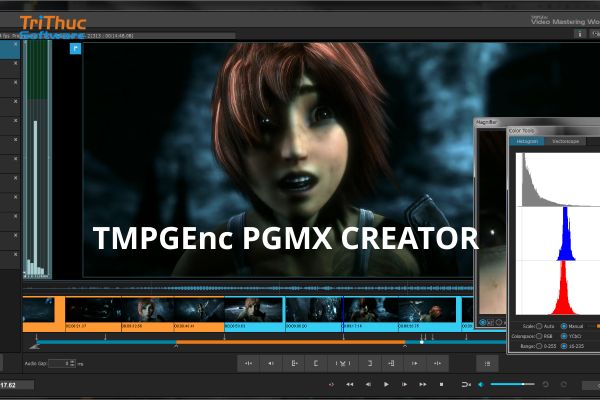Click the white seek handle on the seek bar
Image resolution: width=600 pixels, height=400 pixels.
pyautogui.click(x=422, y=342)
